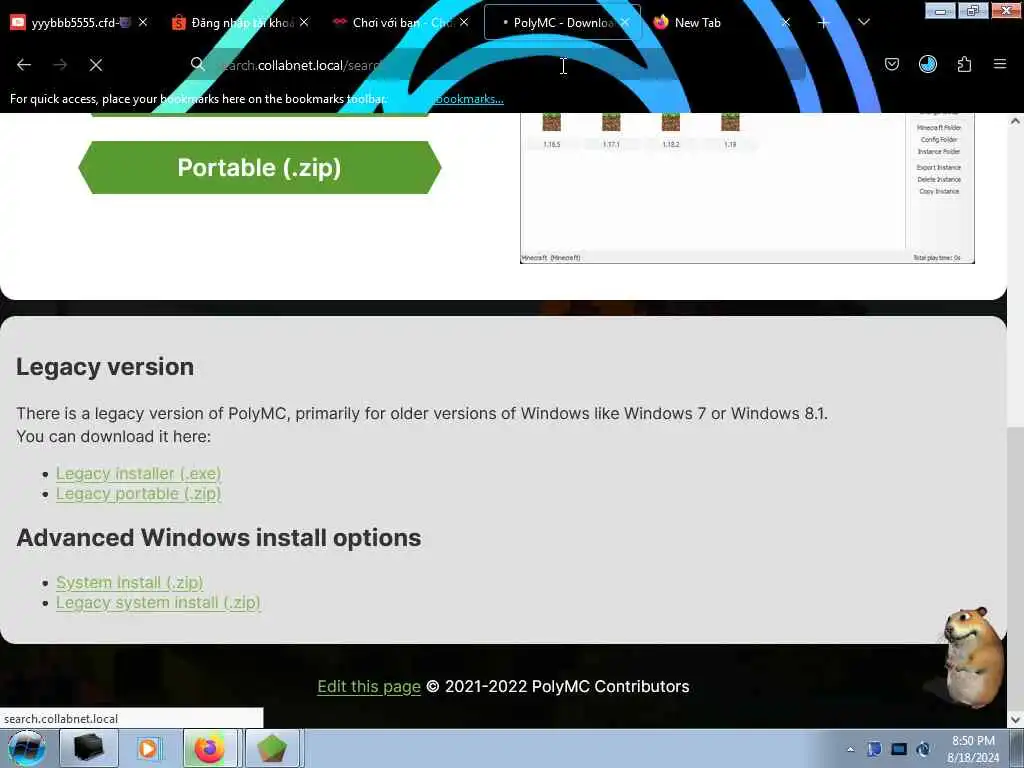The image size is (1024, 768).
Task: Open the monitor tray icon
Action: 899,749
